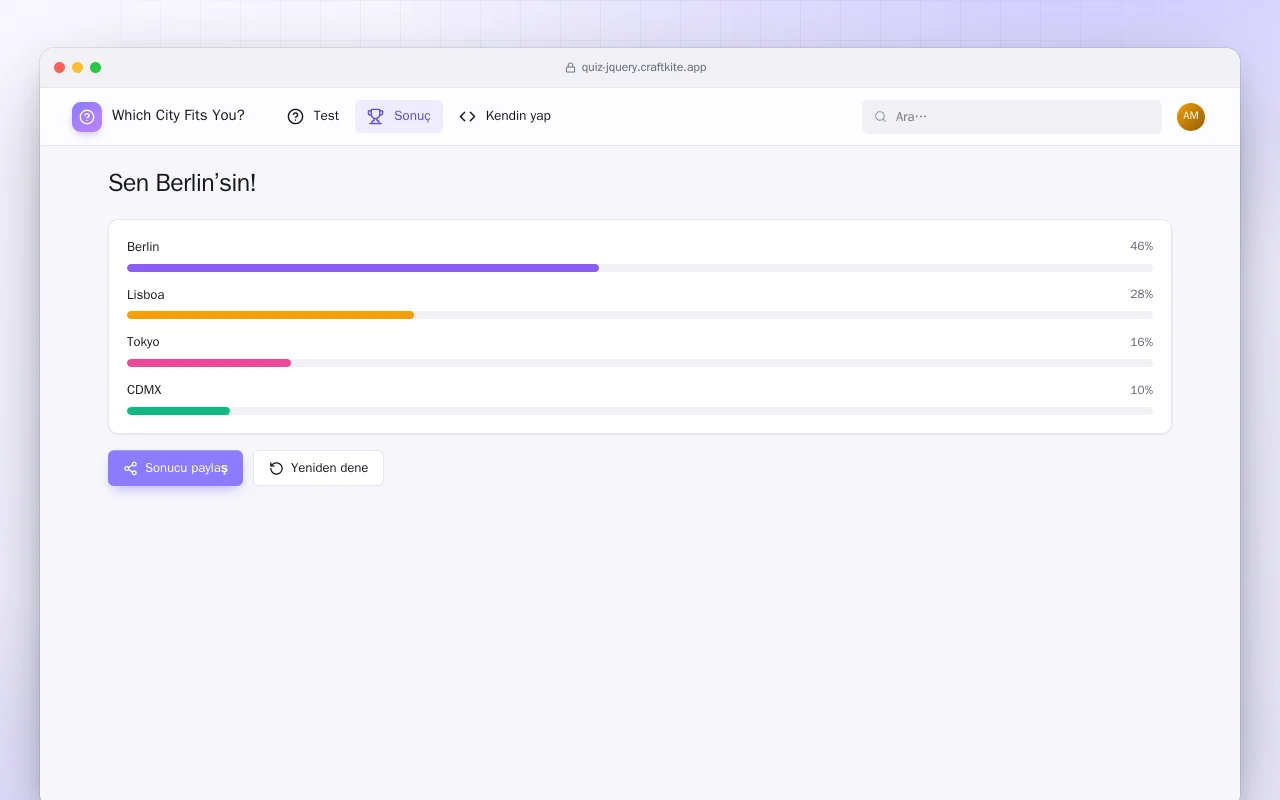This screenshot has height=800, width=1280.
Task: Click the Yeniden dene button
Action: pos(318,468)
